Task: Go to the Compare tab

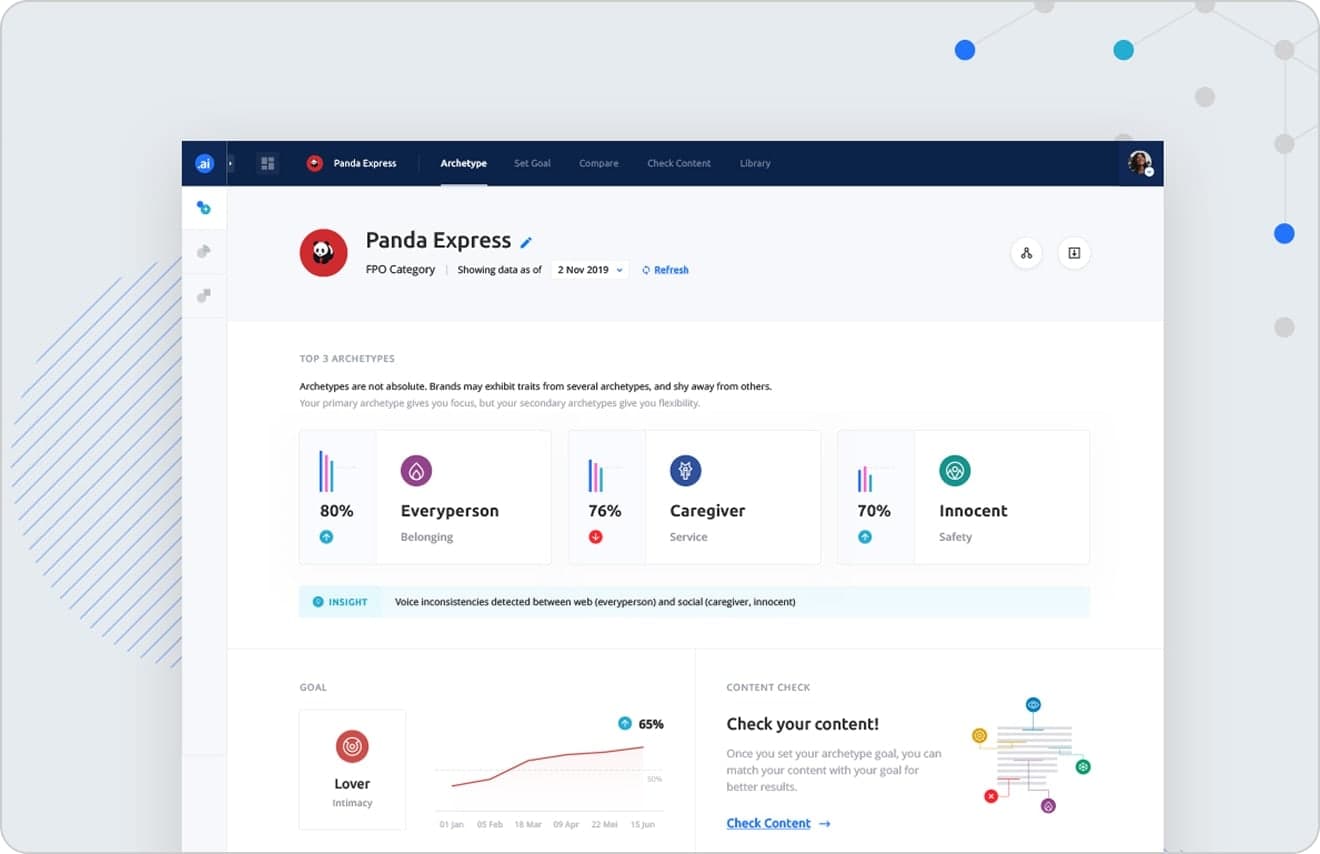Action: click(599, 163)
